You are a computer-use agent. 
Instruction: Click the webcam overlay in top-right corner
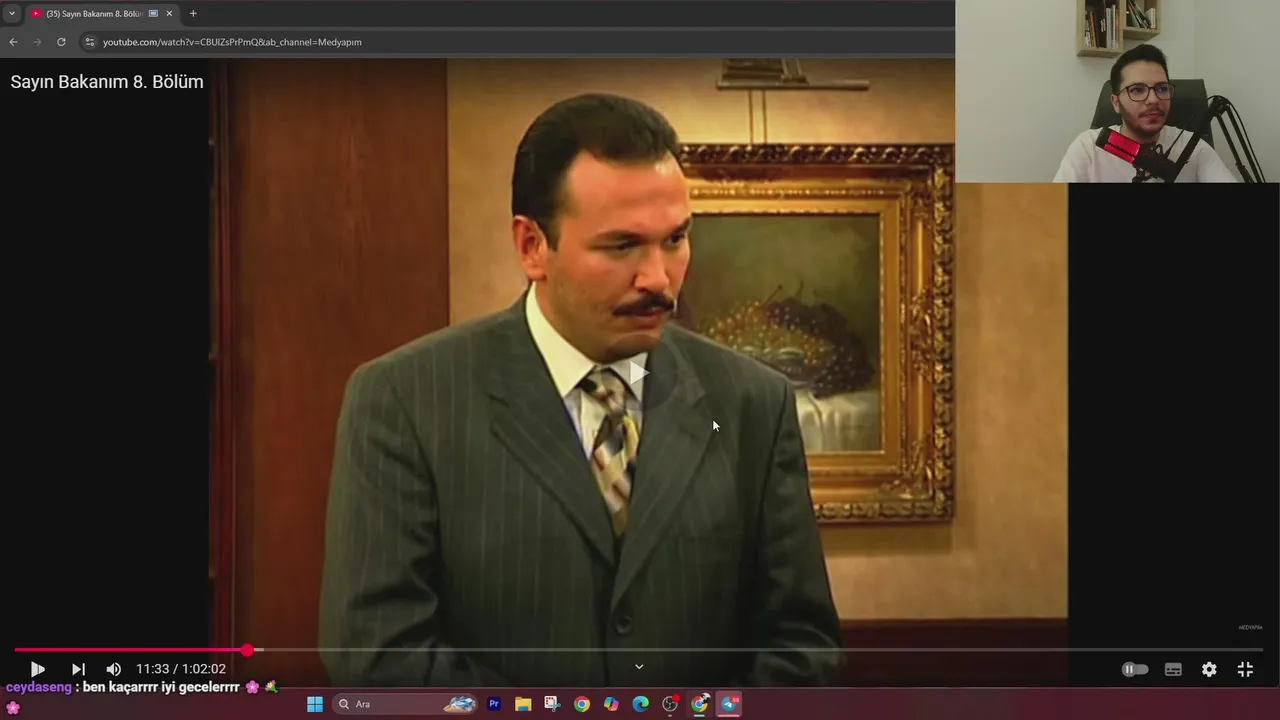pyautogui.click(x=1117, y=91)
